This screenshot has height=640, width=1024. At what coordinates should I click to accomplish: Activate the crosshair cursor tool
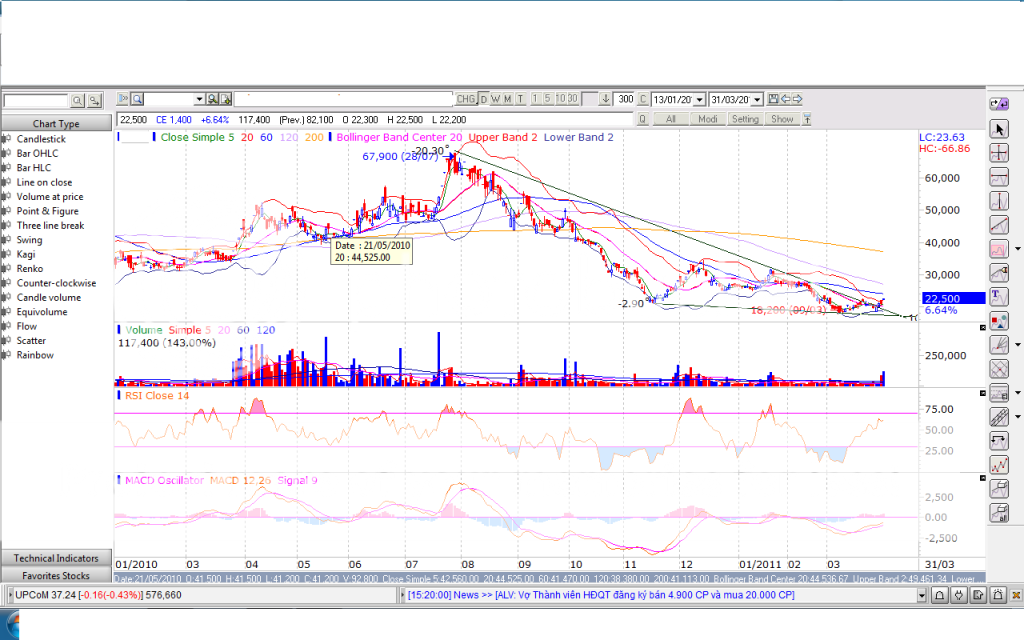pyautogui.click(x=998, y=153)
